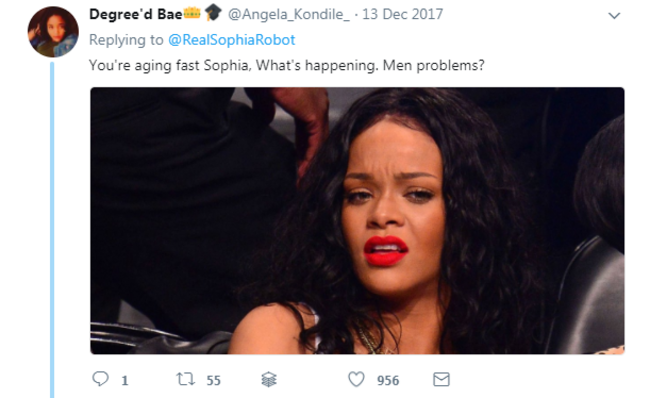Click the crown emoji beside Degree'd Bae

(192, 14)
